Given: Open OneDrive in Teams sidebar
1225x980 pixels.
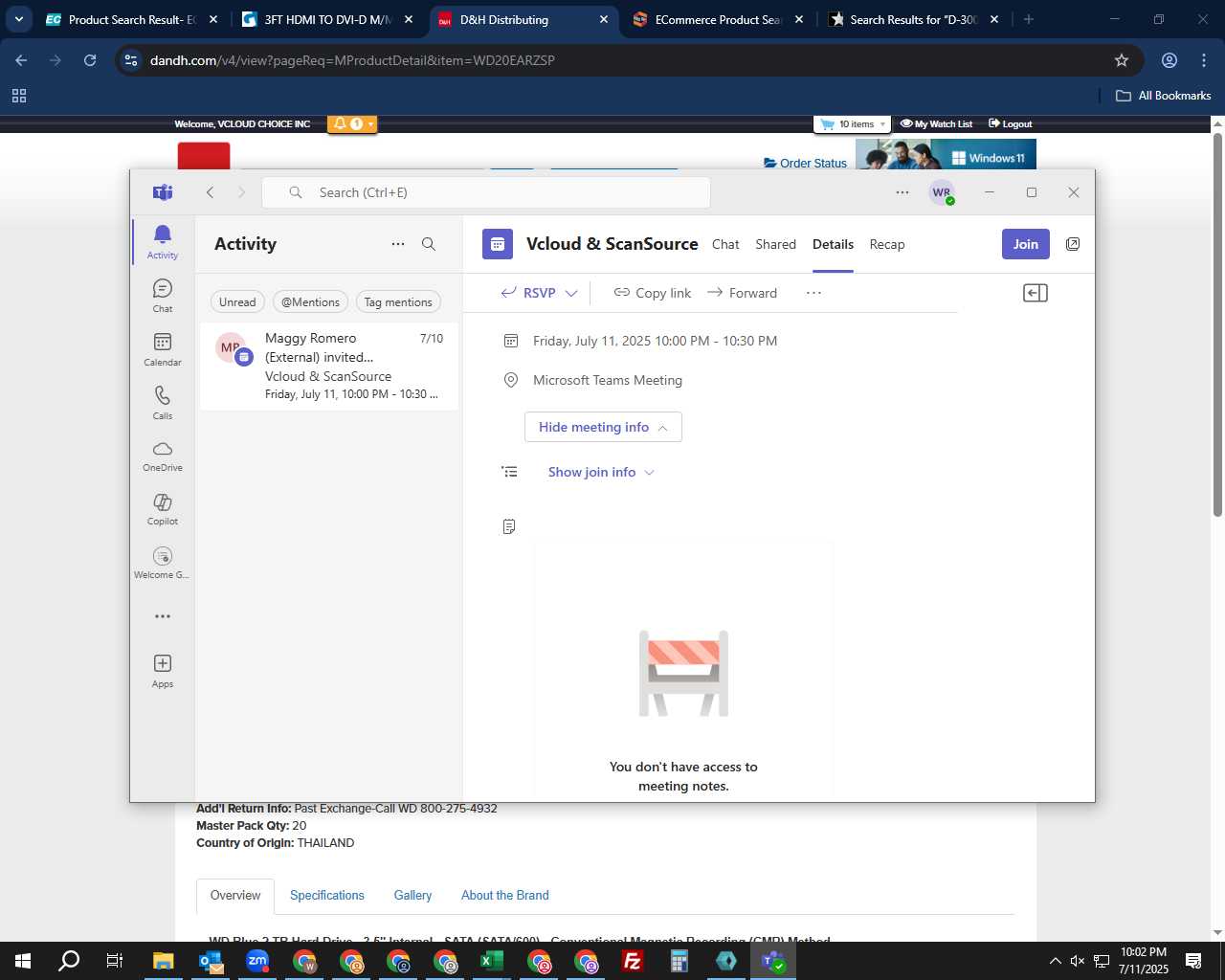Looking at the screenshot, I should tap(163, 457).
